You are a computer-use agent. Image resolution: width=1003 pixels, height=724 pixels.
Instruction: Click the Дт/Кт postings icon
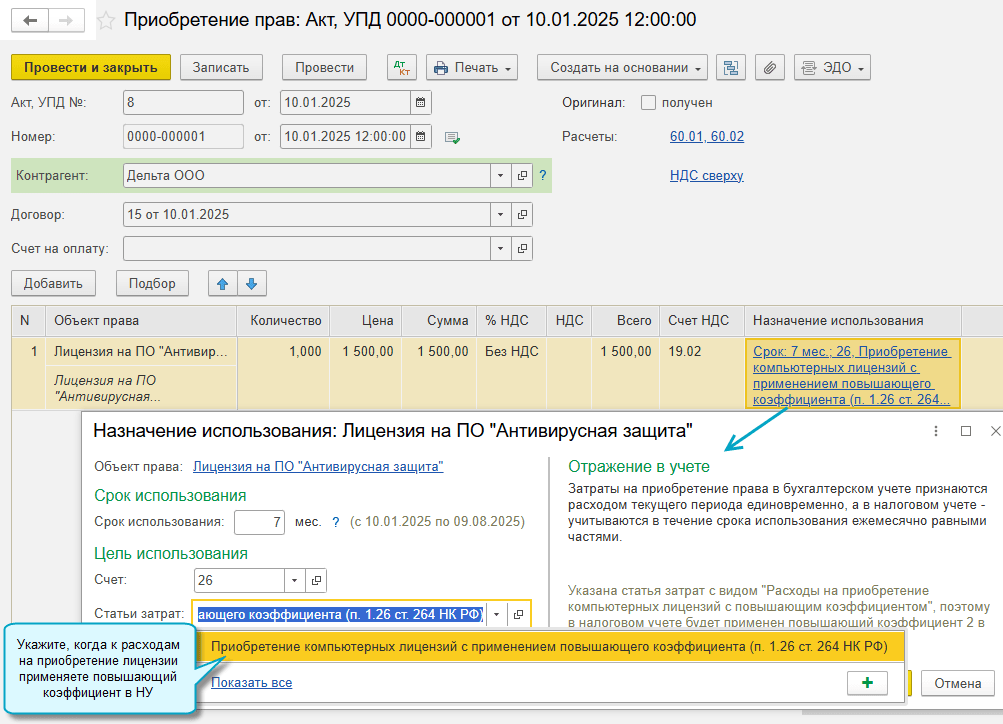(x=402, y=68)
